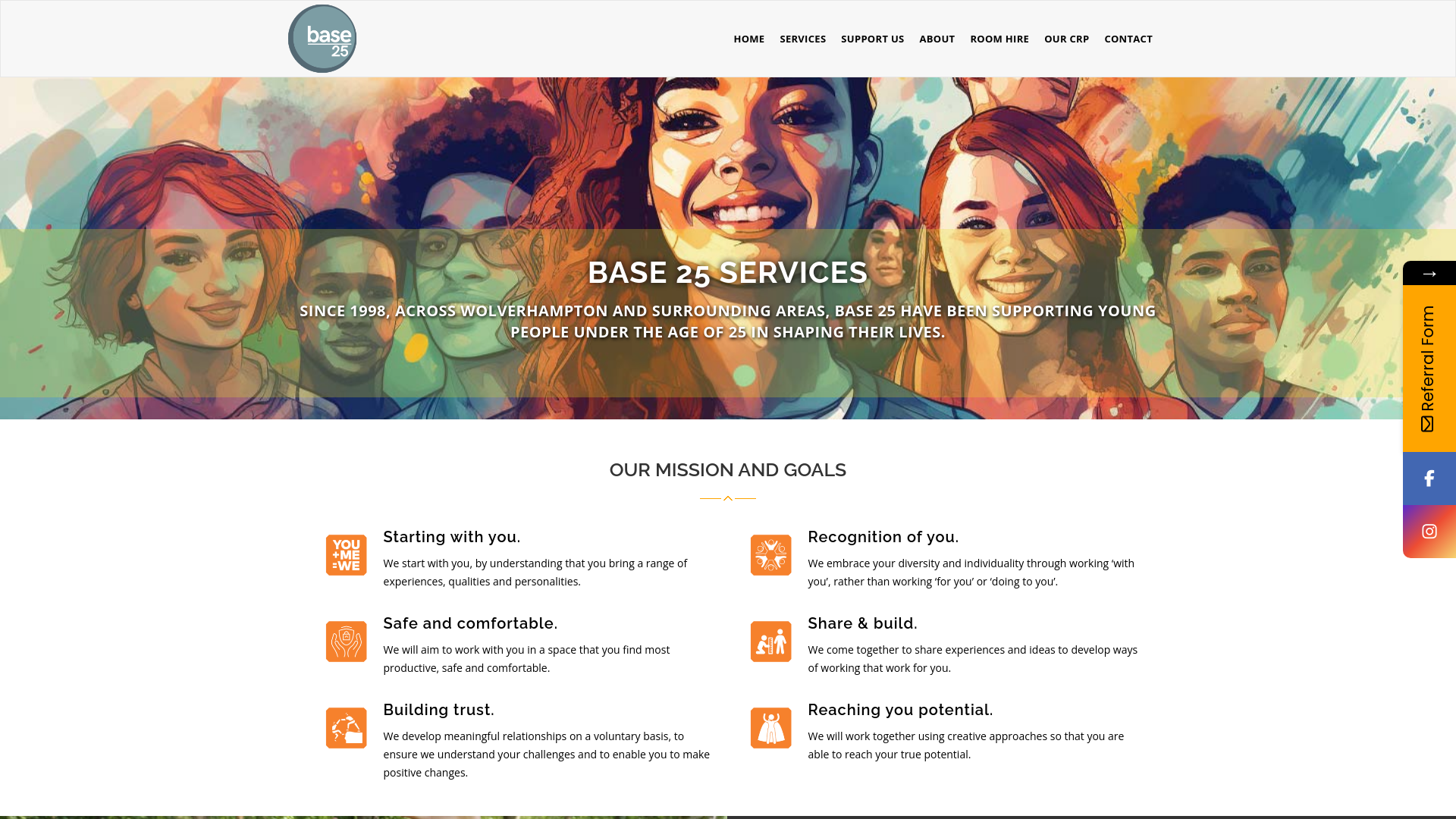The height and width of the screenshot is (819, 1456).
Task: Visit the Facebook page icon
Action: click(1429, 479)
